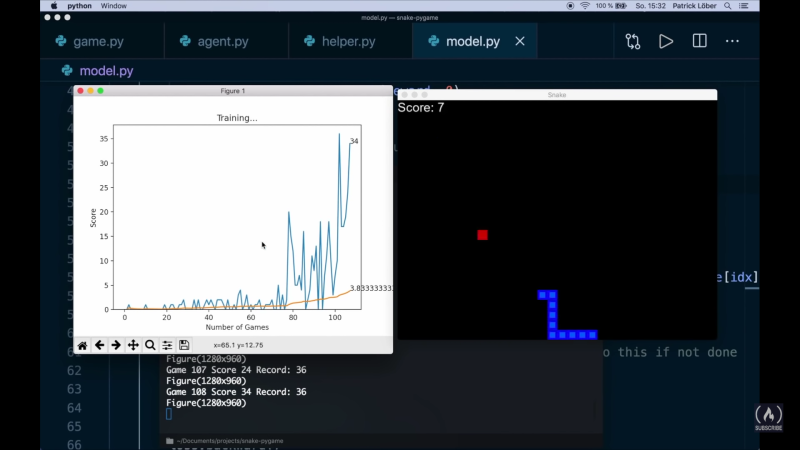Run the Python file with play icon

(666, 41)
